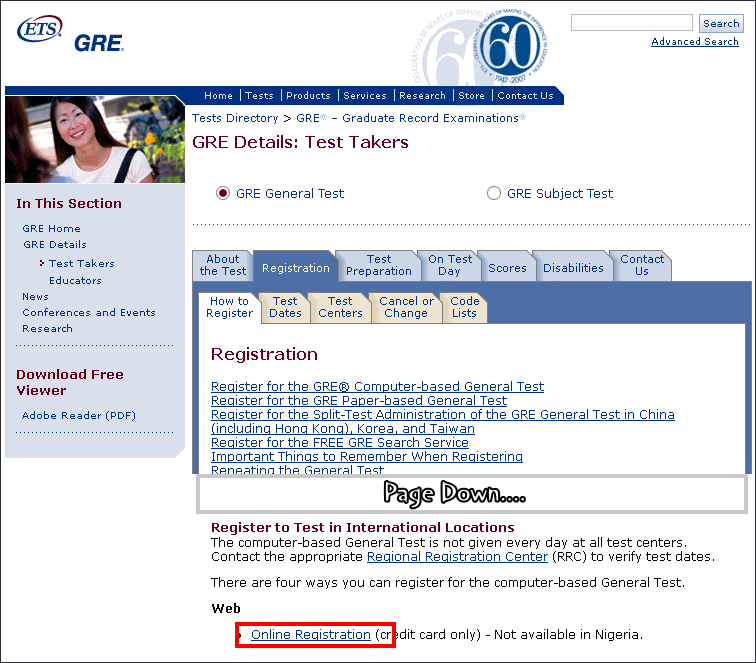Select the Code Lists sub-tab
756x663 pixels.
tap(464, 307)
